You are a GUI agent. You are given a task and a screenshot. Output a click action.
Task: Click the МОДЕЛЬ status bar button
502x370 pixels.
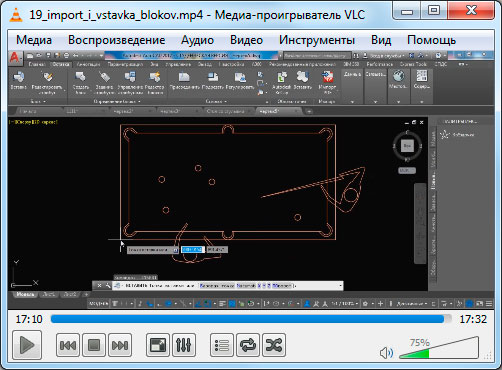coord(99,304)
